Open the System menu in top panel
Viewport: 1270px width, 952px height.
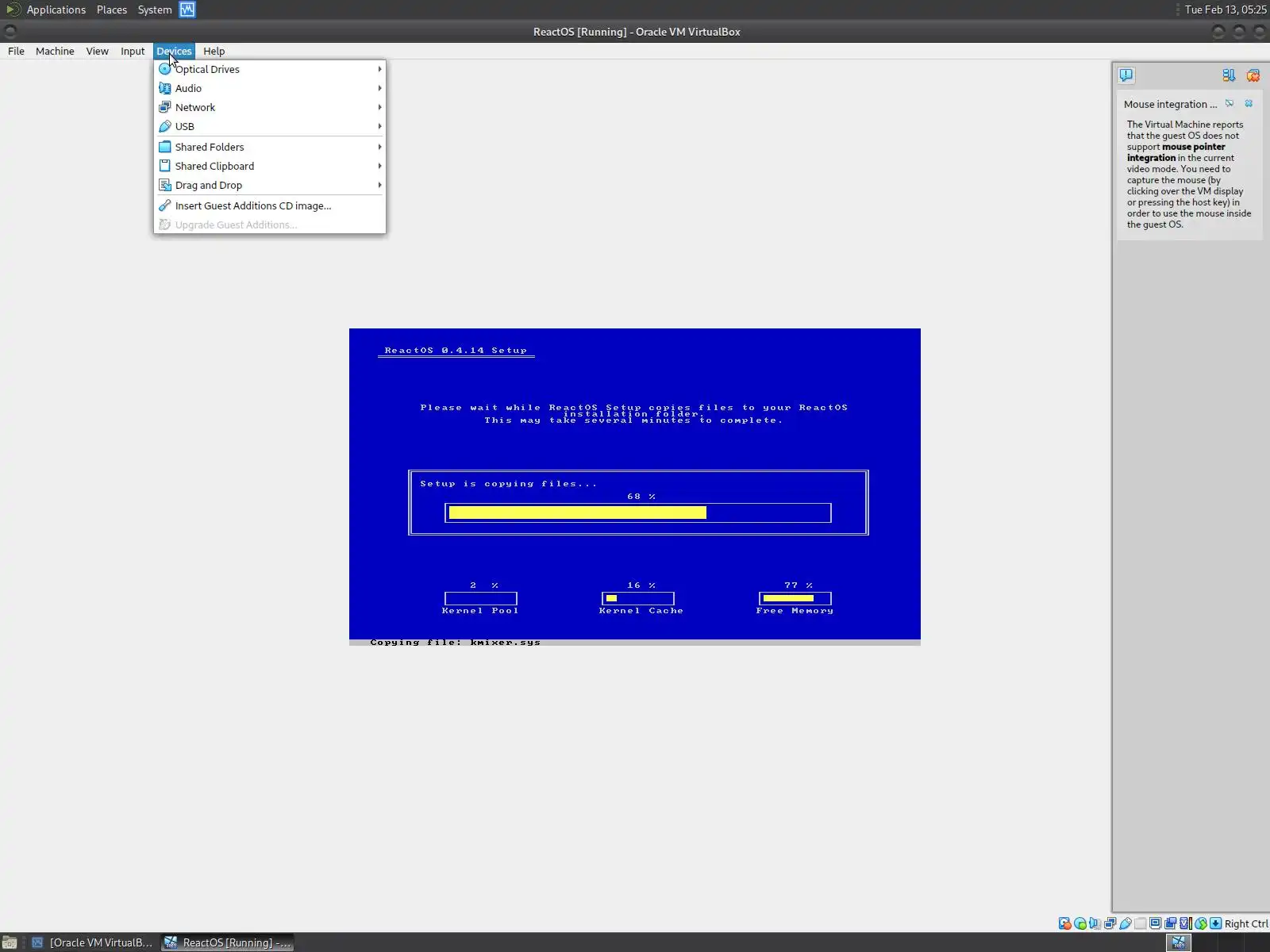coord(155,10)
